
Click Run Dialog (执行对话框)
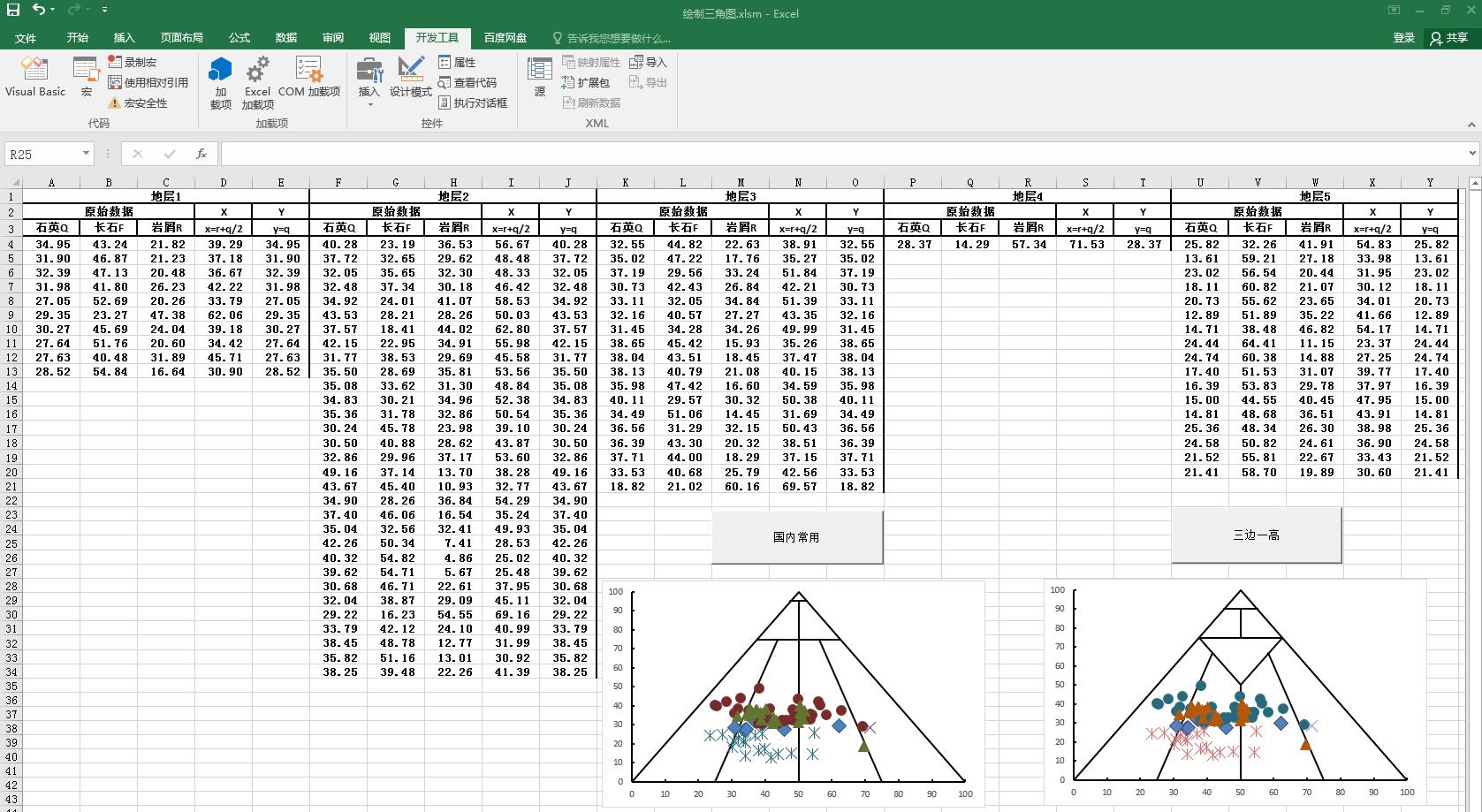pos(473,102)
